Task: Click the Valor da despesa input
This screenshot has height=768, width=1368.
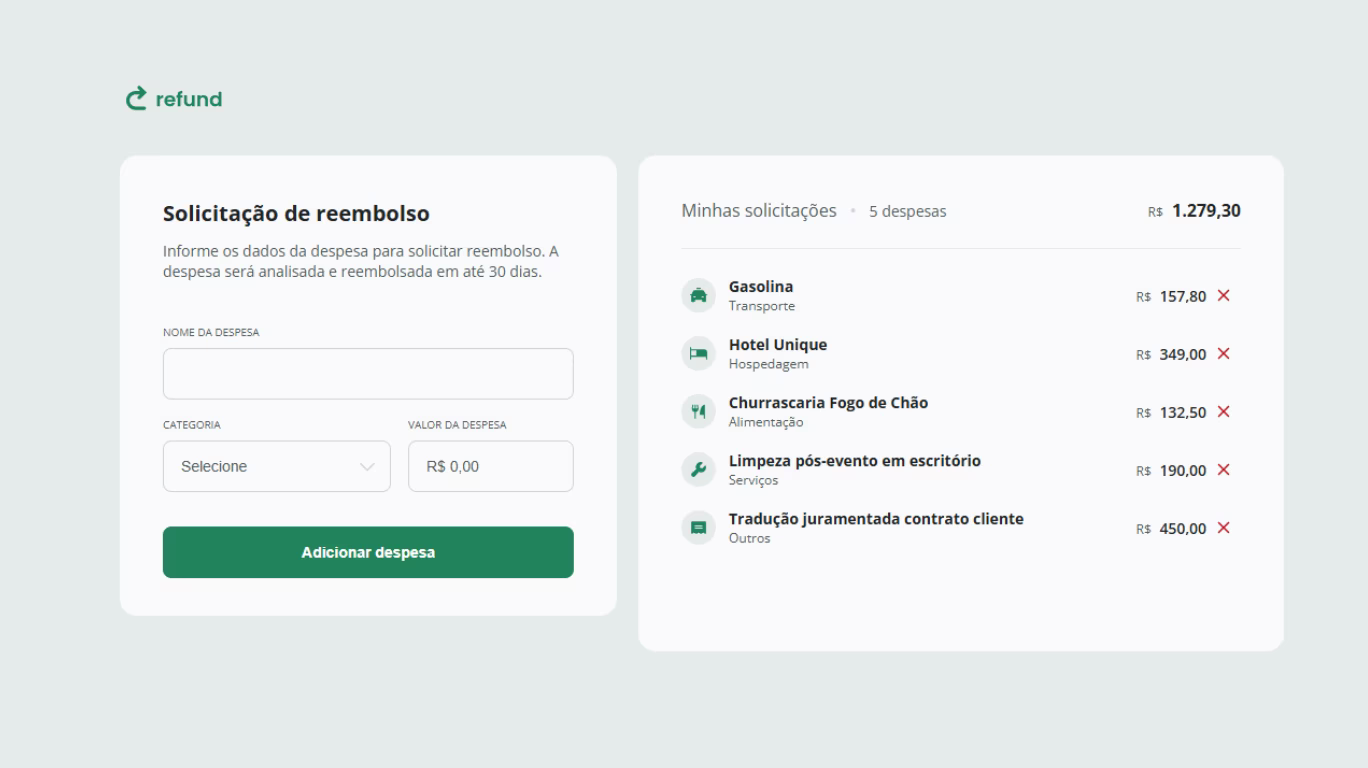Action: tap(490, 466)
